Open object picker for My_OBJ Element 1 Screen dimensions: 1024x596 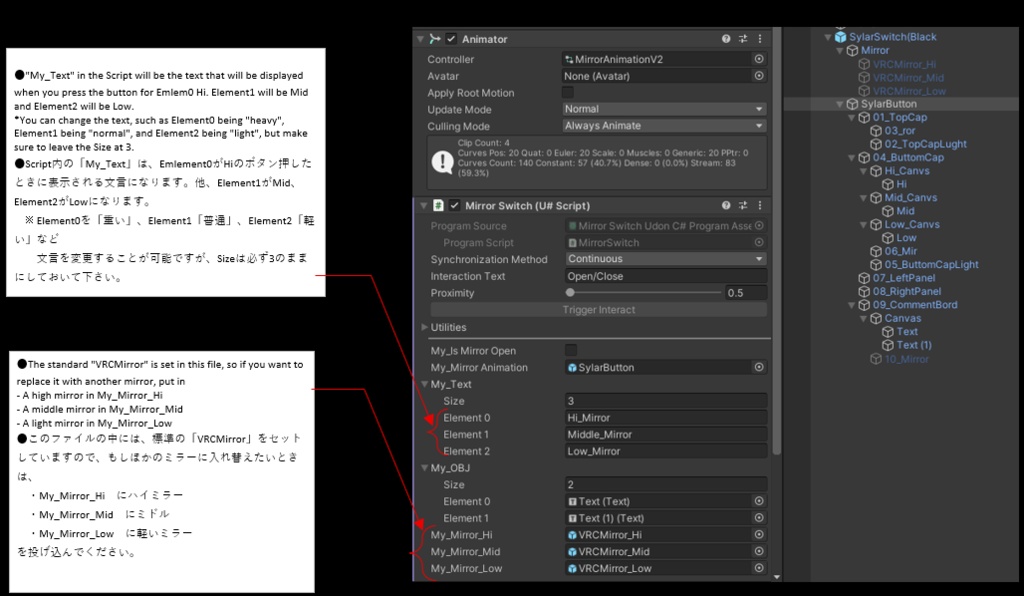coord(759,518)
